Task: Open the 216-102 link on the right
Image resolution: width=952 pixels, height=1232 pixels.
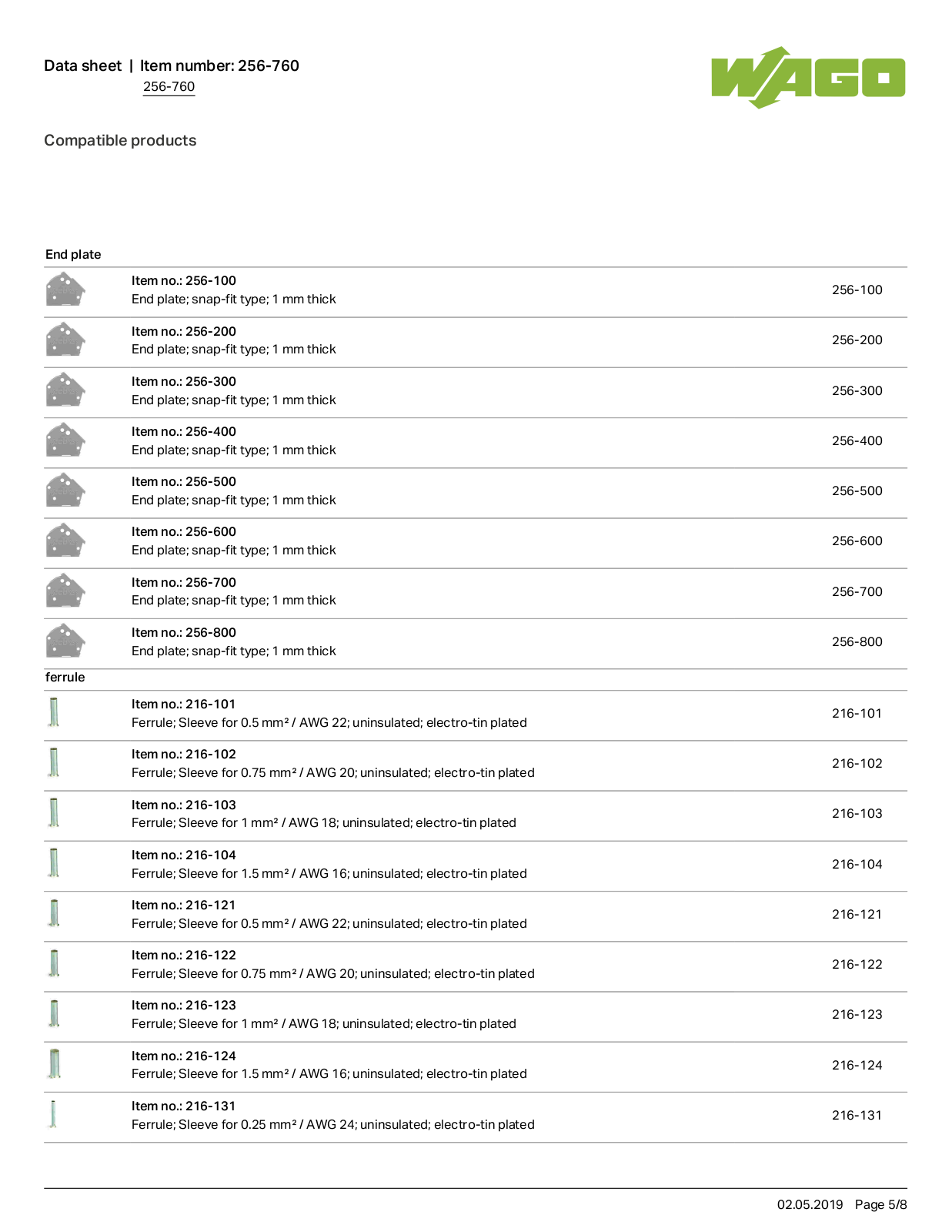Action: pos(857,764)
